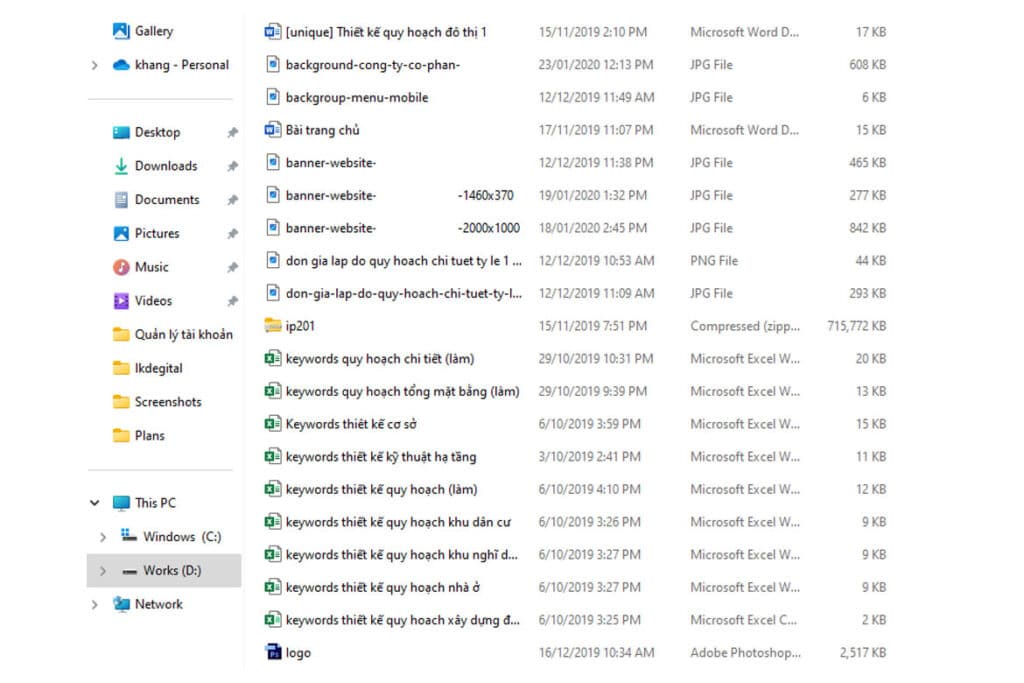Unpin Downloads using its pin icon
Screen dimensions: 1024x683
tap(232, 166)
